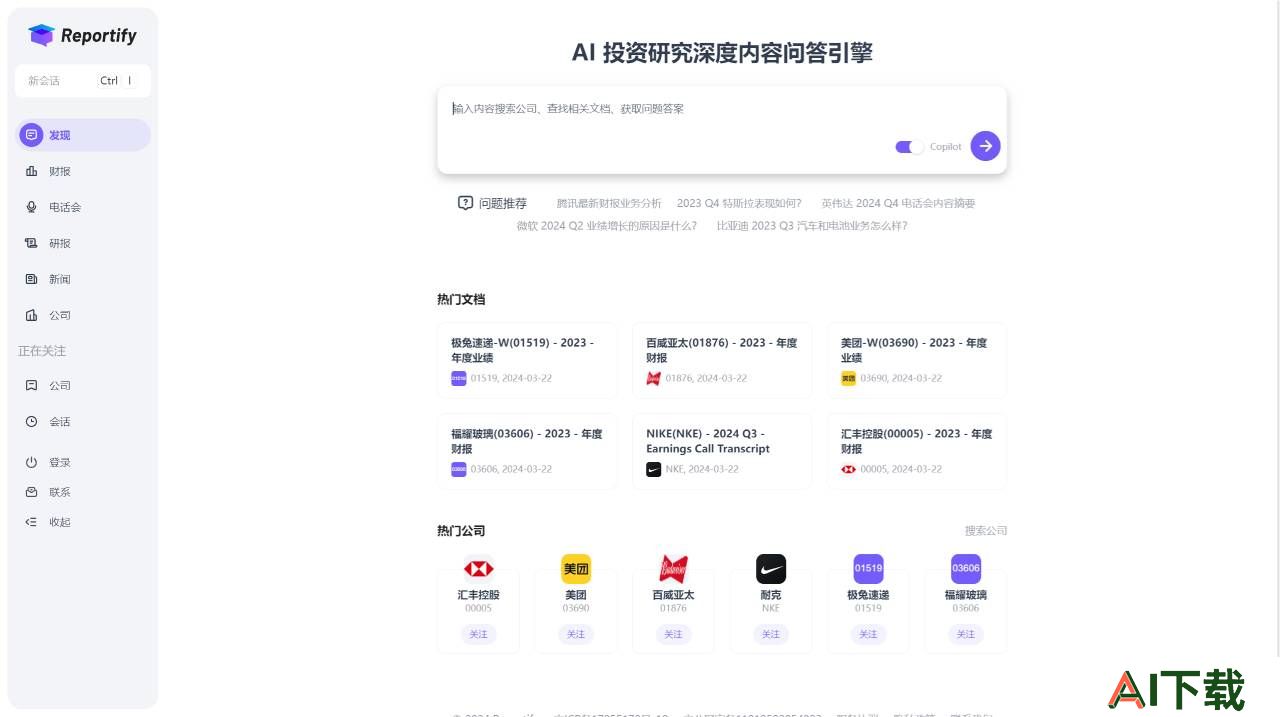Open the 发现 discover icon in sidebar
This screenshot has height=717, width=1280.
(x=31, y=135)
